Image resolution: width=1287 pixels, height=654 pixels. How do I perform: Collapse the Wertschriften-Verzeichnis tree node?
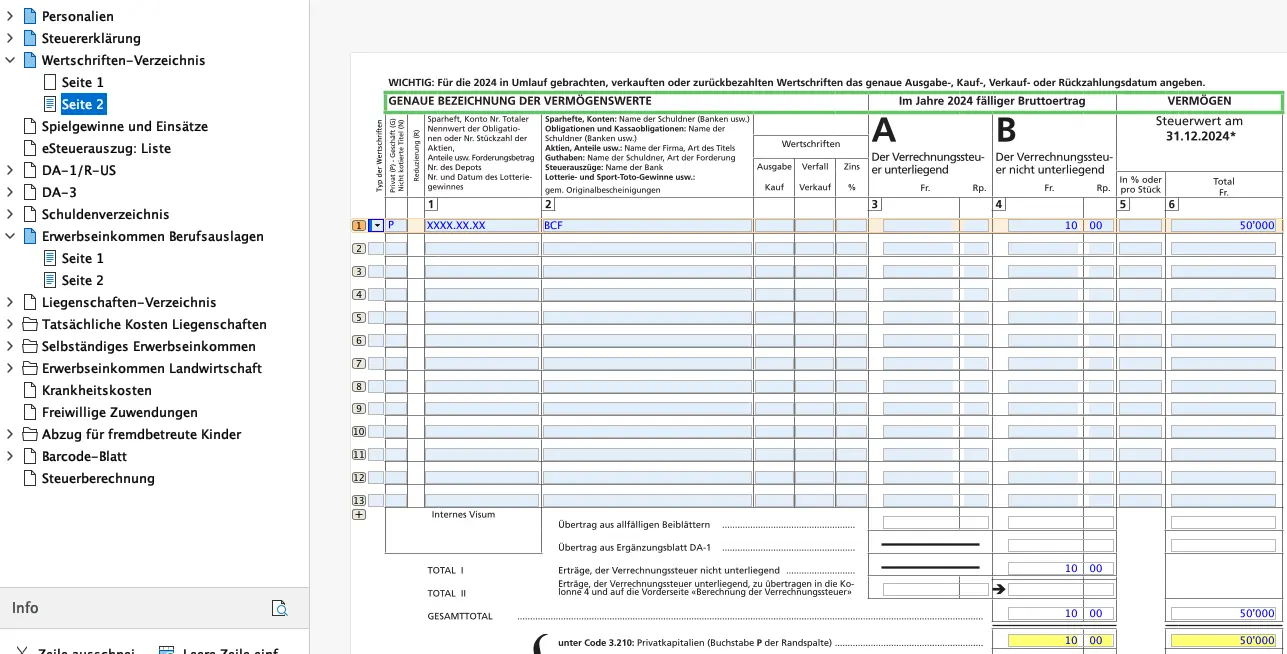coord(10,60)
